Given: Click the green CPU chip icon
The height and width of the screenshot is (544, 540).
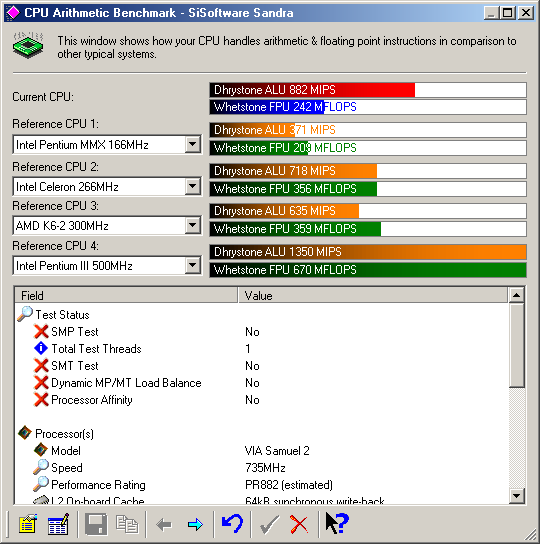Looking at the screenshot, I should tap(28, 45).
